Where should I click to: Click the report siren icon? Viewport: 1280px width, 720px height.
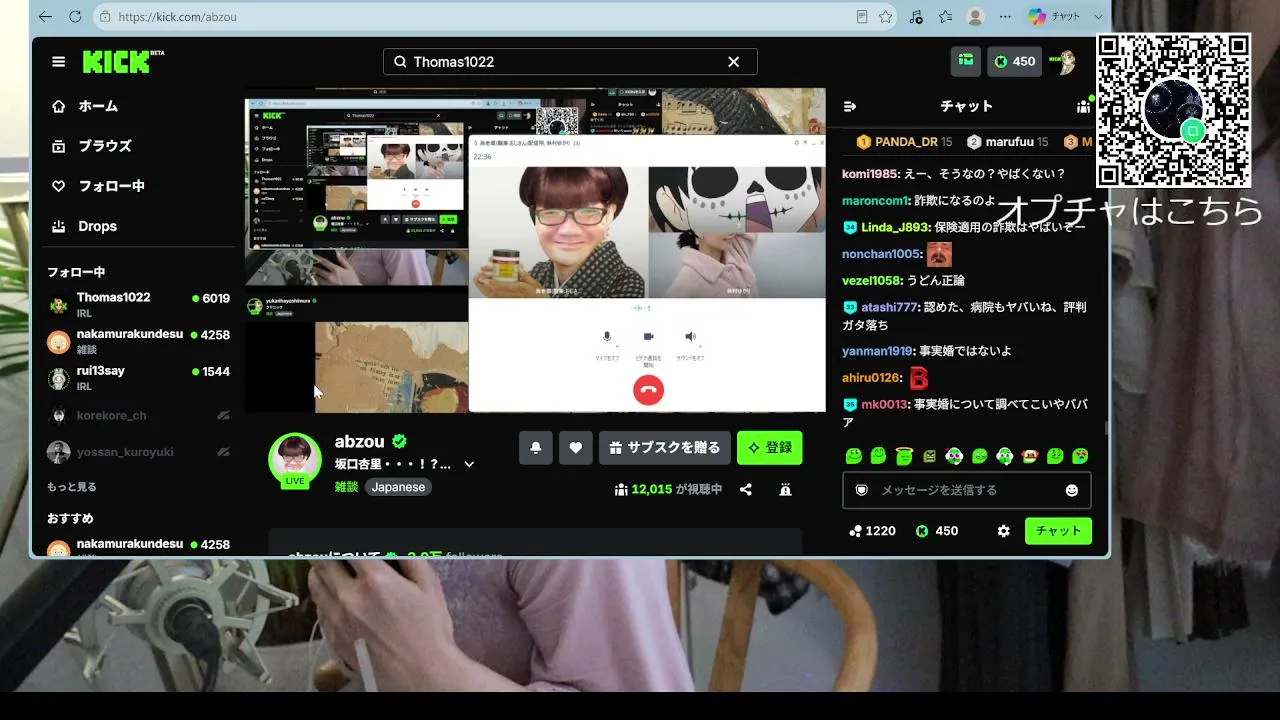(x=785, y=490)
